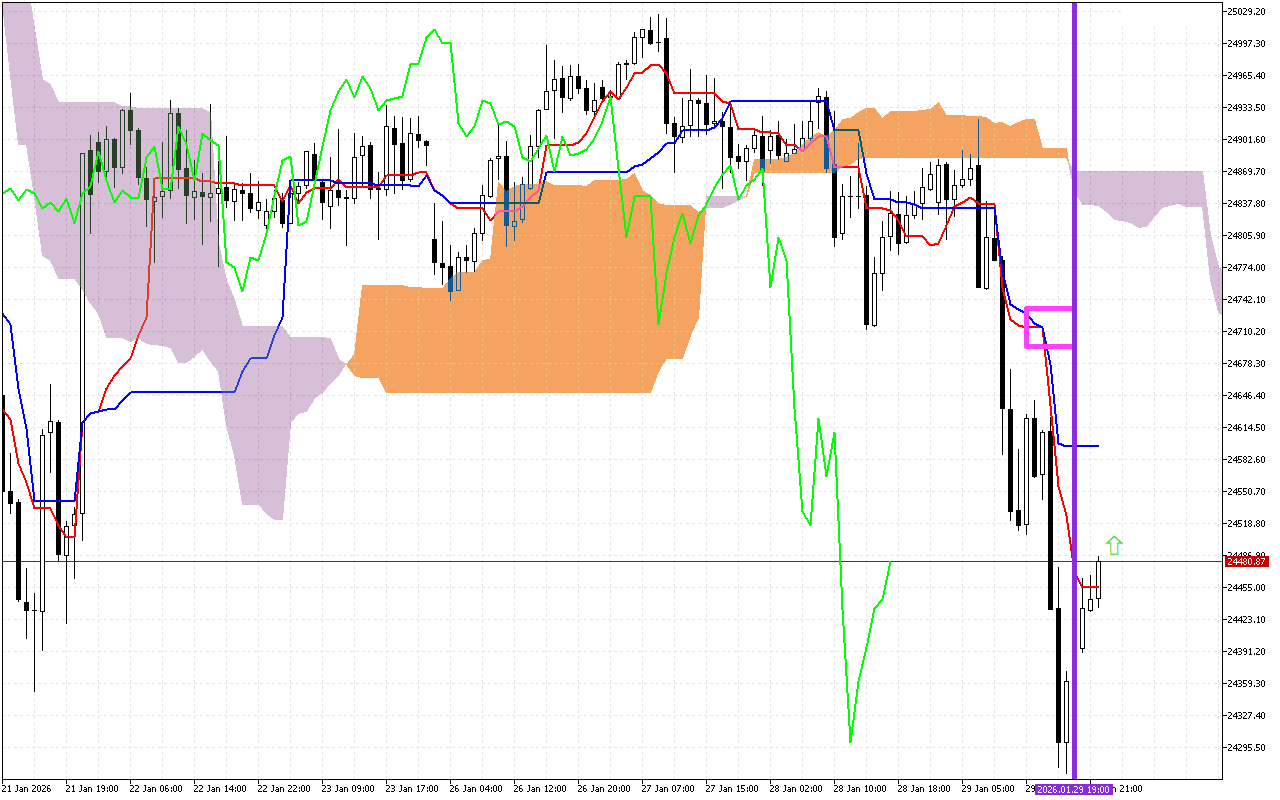The width and height of the screenshot is (1280, 800).
Task: Click the 25029.20 price axis label
Action: click(1246, 12)
